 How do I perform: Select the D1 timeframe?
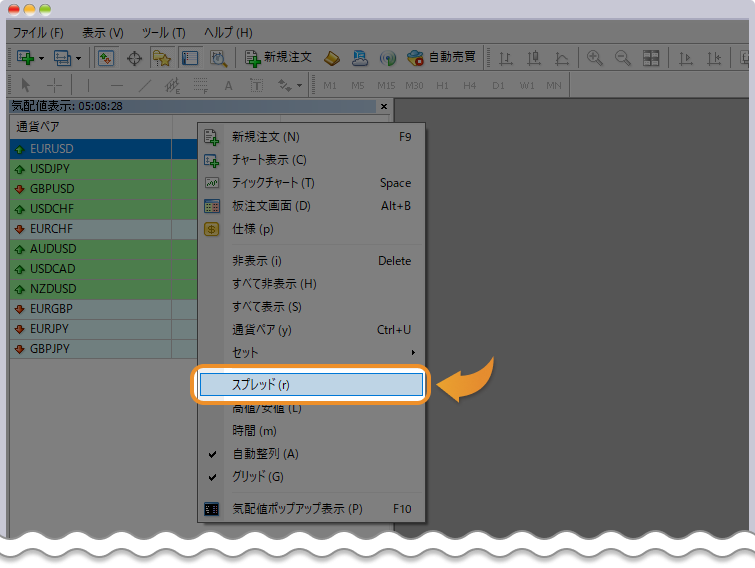(x=498, y=86)
